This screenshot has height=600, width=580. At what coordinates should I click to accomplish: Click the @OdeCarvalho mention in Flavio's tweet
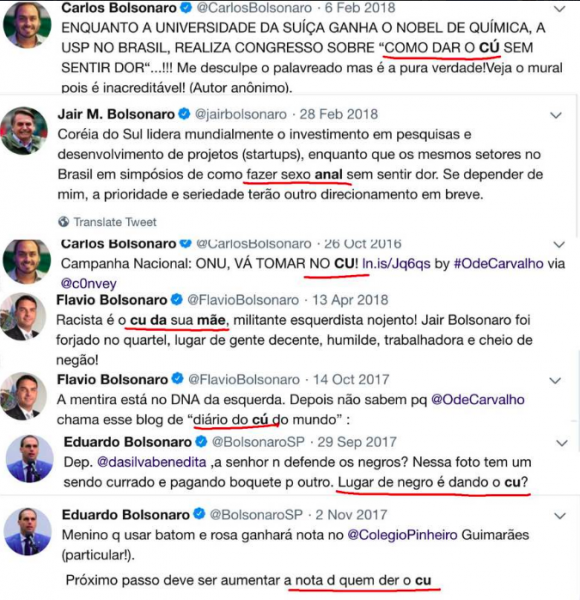pyautogui.click(x=477, y=399)
